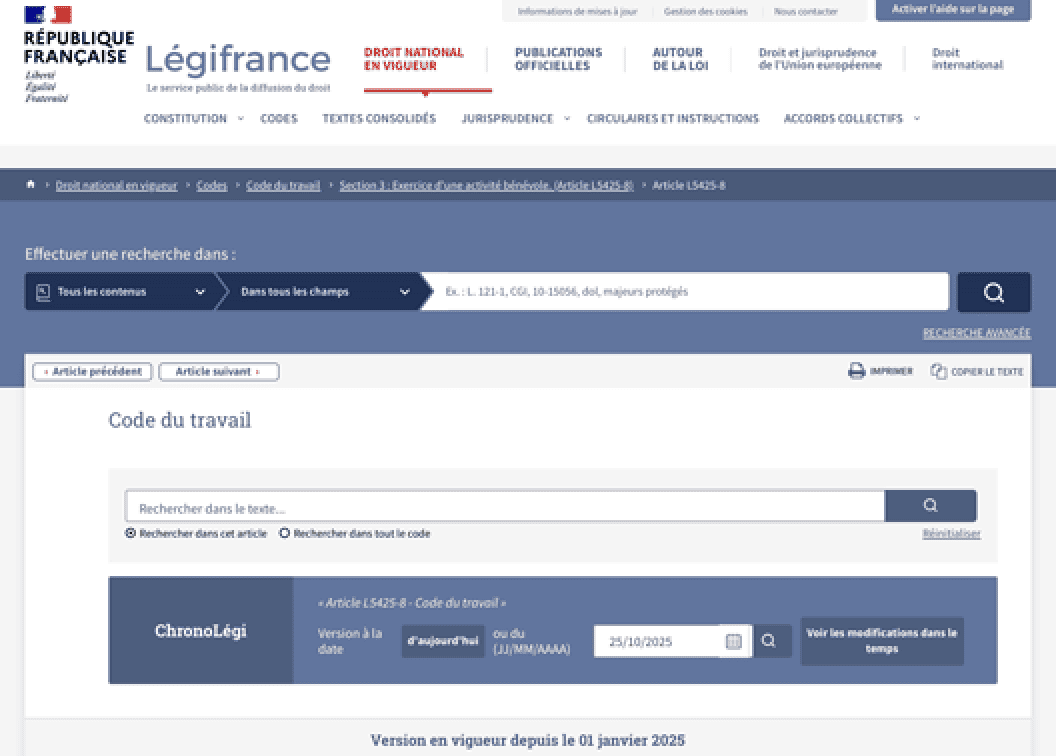Viewport: 1056px width, 756px height.
Task: Open the Recherche avancée link
Action: [976, 333]
